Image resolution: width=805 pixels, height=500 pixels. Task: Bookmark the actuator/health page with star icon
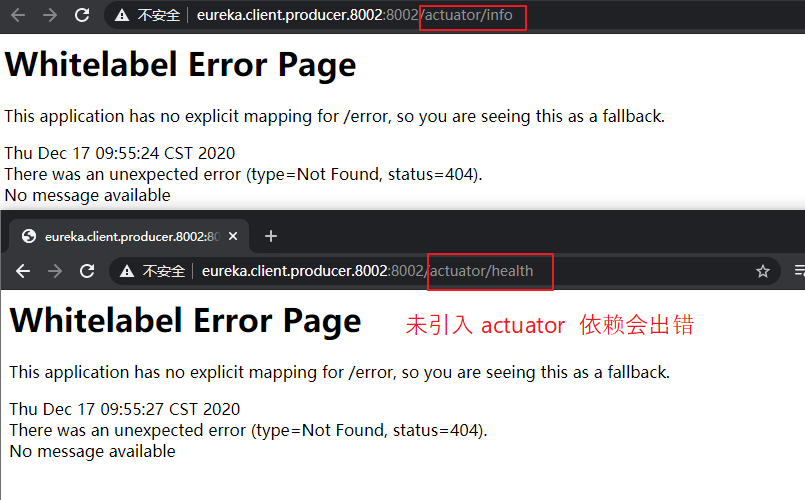(x=763, y=271)
